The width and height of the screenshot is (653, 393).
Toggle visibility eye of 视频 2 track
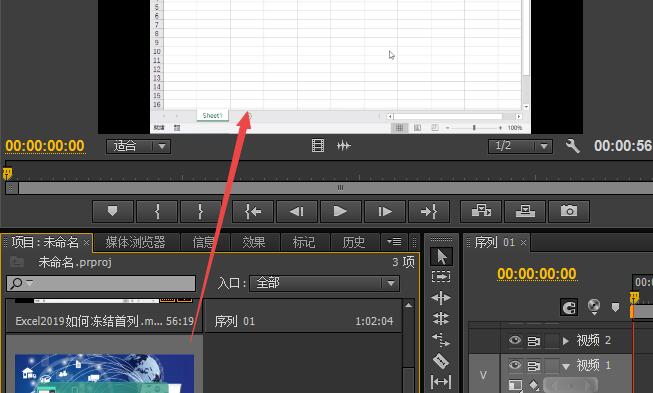point(515,341)
